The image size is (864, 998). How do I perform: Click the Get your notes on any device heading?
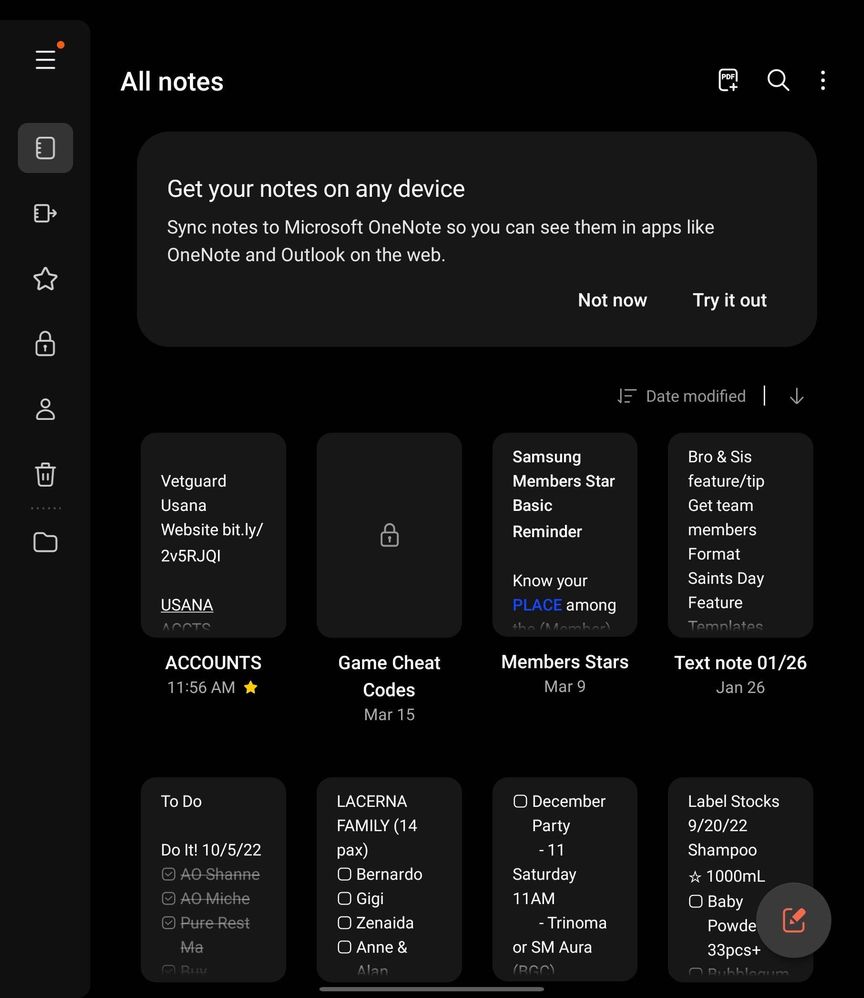[x=316, y=189]
